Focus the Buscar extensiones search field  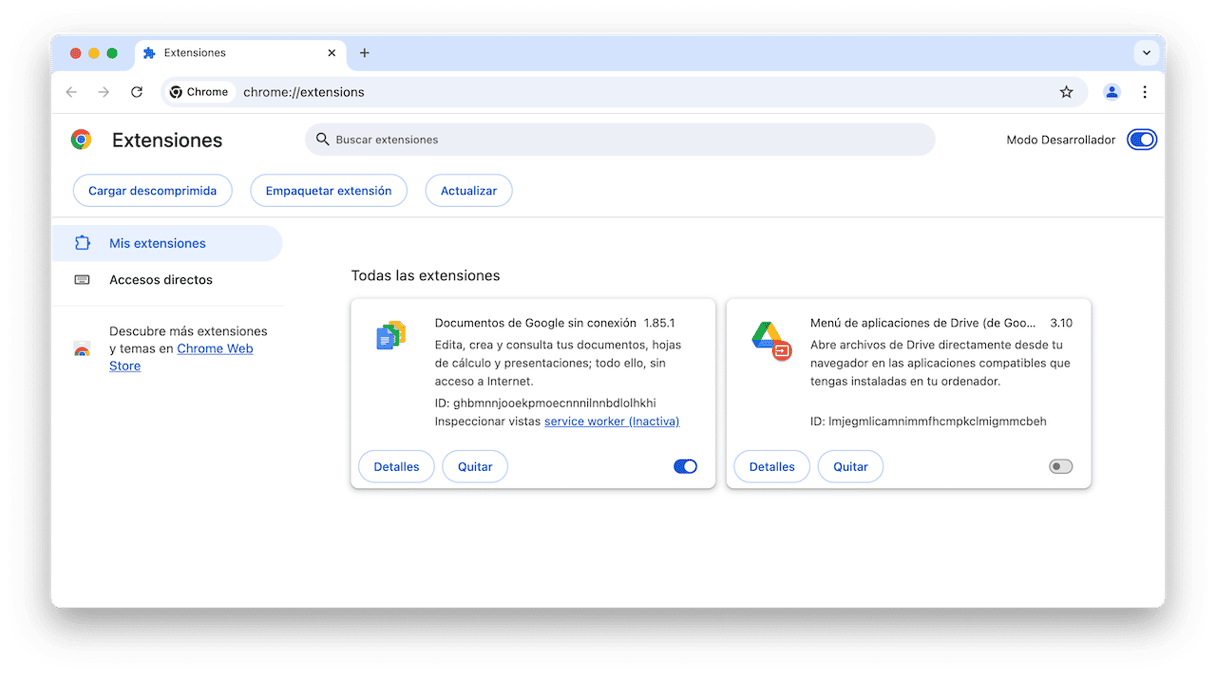coord(620,139)
